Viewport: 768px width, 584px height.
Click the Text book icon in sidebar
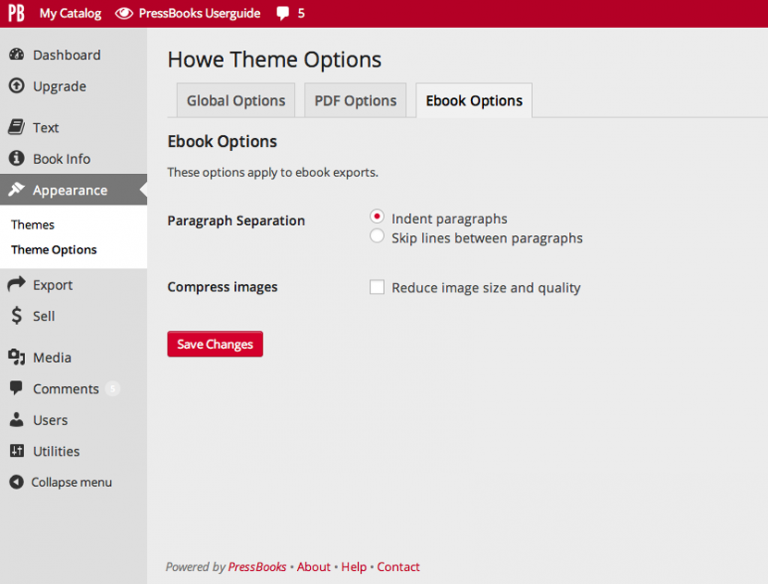coord(16,127)
